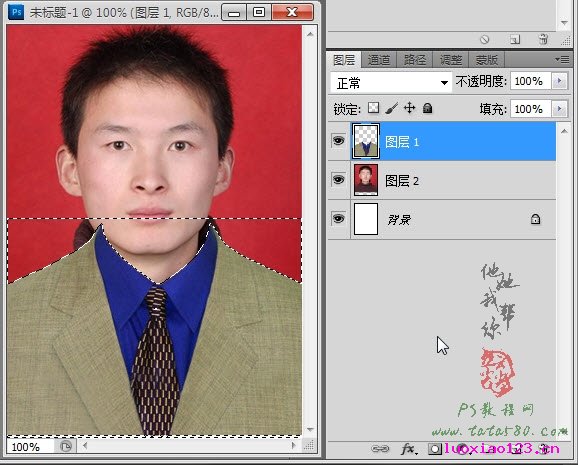Toggle lock position move icon

[410, 108]
